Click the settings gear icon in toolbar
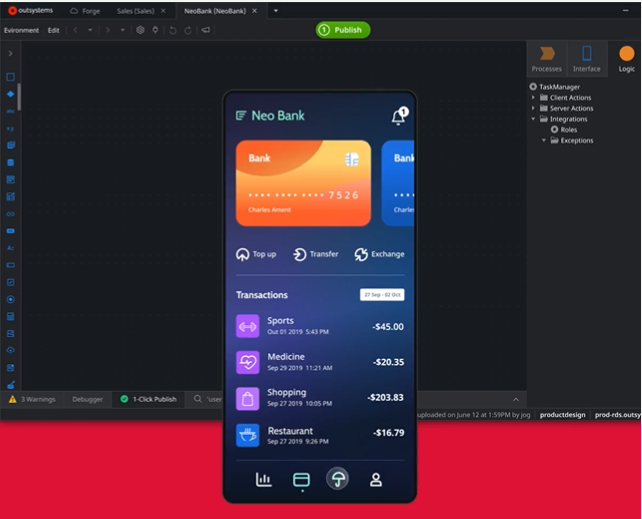 pos(140,30)
